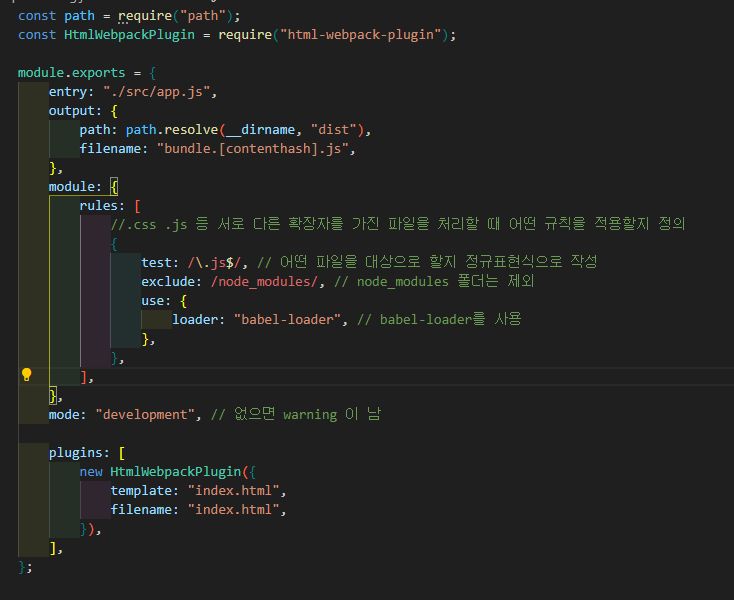Image resolution: width=734 pixels, height=600 pixels.
Task: Click the entry "./src/app.js" string
Action: pos(156,92)
